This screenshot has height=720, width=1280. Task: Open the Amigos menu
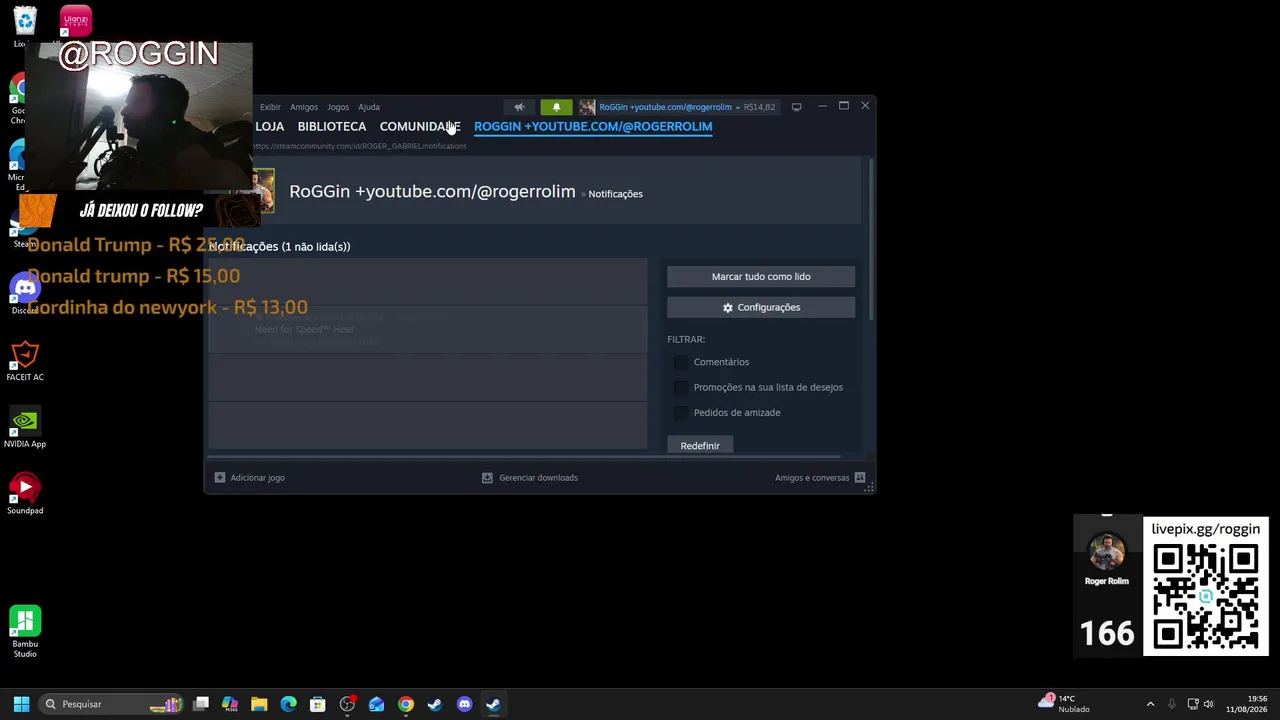click(304, 107)
